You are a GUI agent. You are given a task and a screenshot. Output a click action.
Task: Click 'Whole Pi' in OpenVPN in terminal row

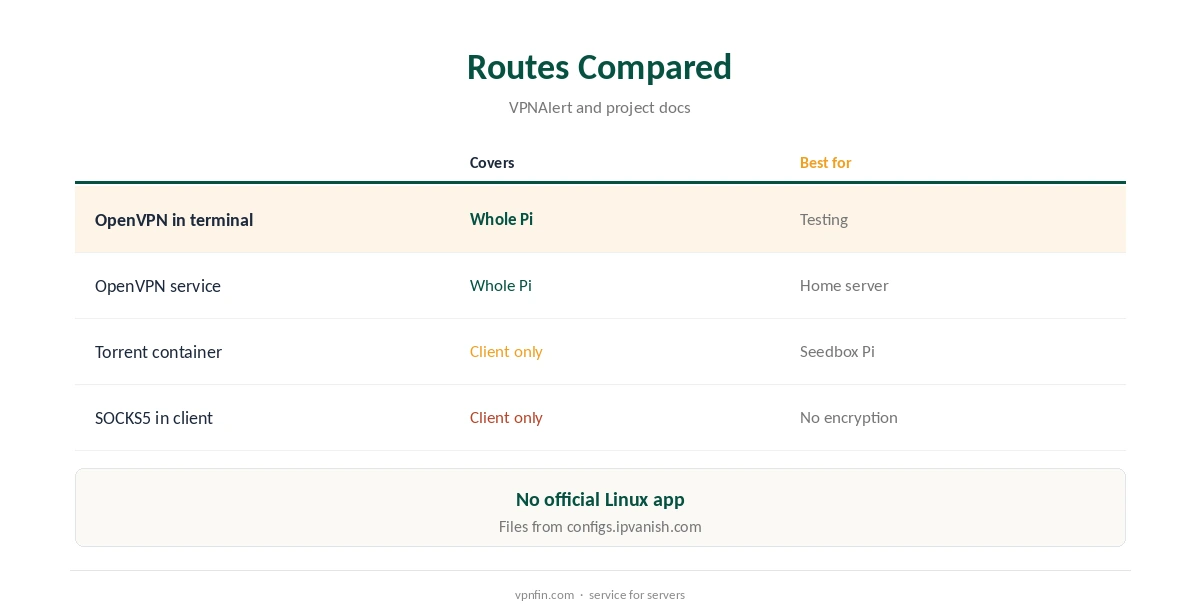click(x=501, y=219)
